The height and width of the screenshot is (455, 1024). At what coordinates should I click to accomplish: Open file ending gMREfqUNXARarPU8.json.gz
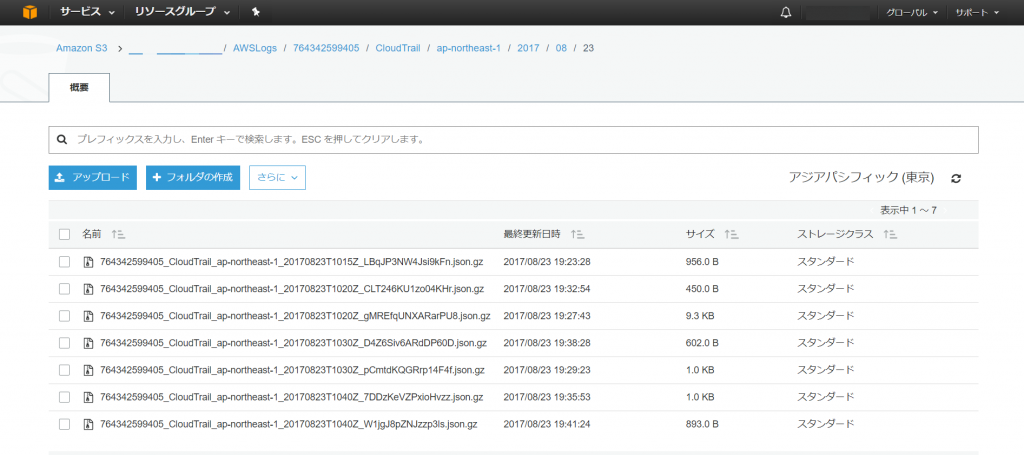(x=295, y=316)
